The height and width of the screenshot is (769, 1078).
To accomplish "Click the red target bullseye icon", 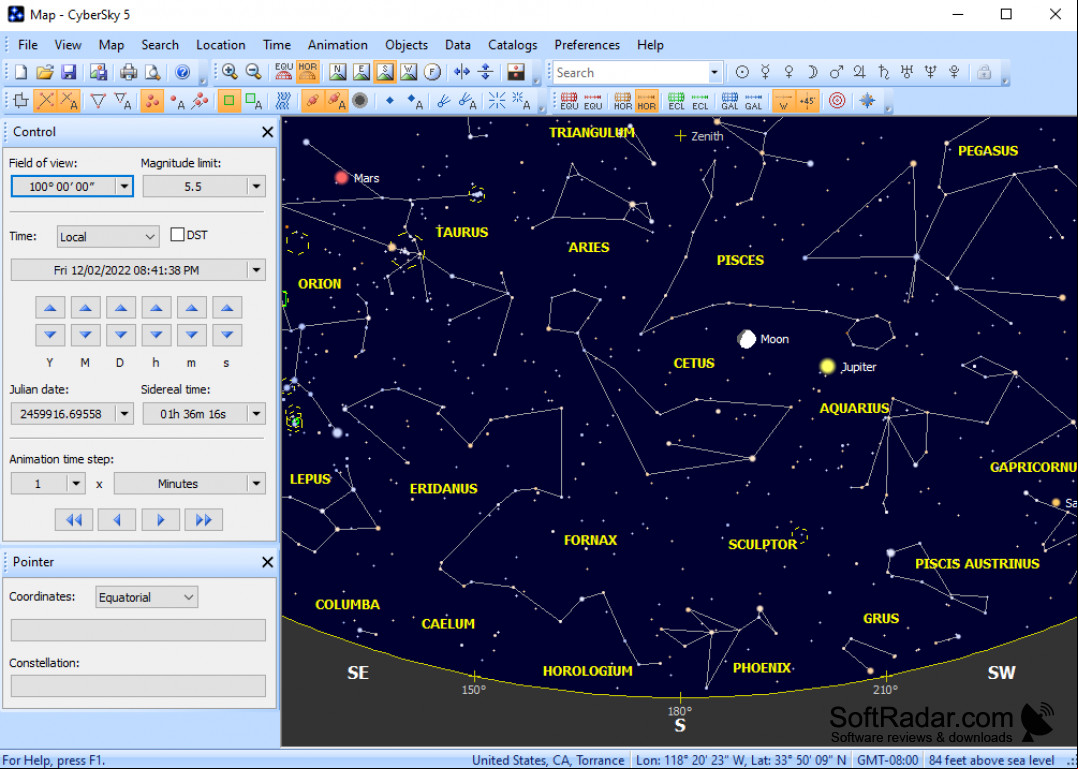I will coord(837,101).
